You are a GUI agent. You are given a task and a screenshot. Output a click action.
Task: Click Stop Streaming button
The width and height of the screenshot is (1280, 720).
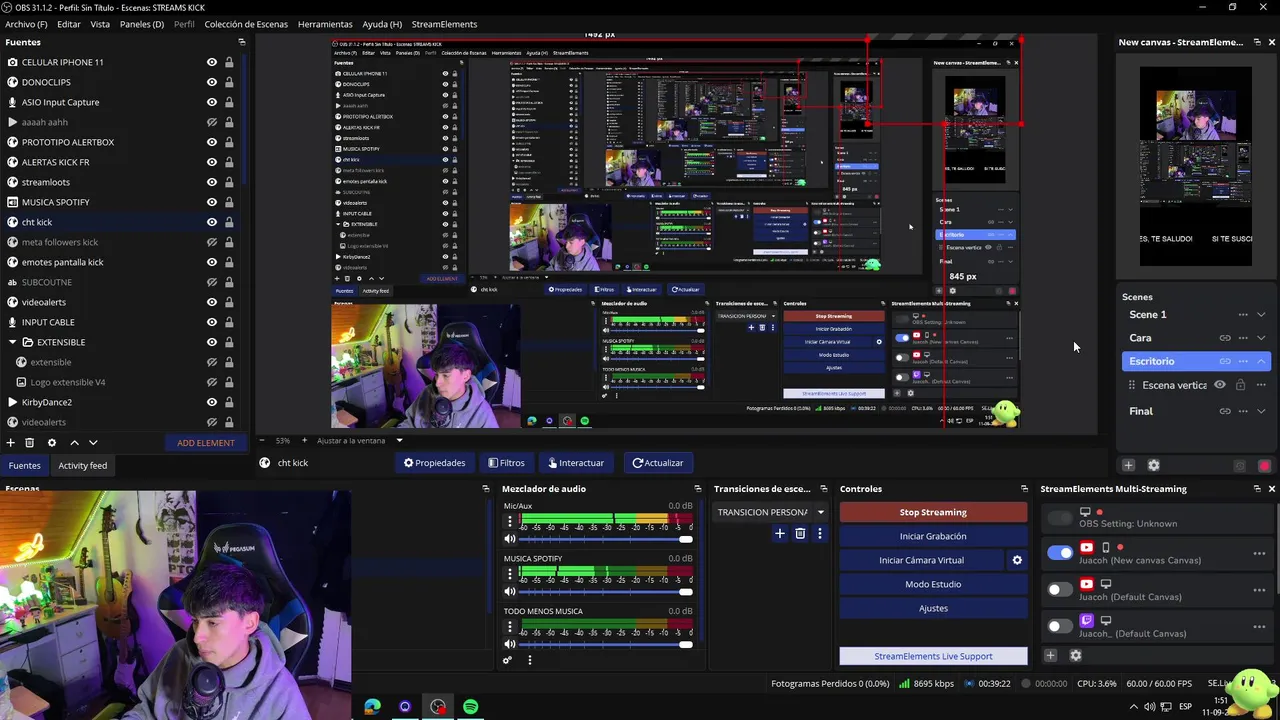tap(933, 512)
